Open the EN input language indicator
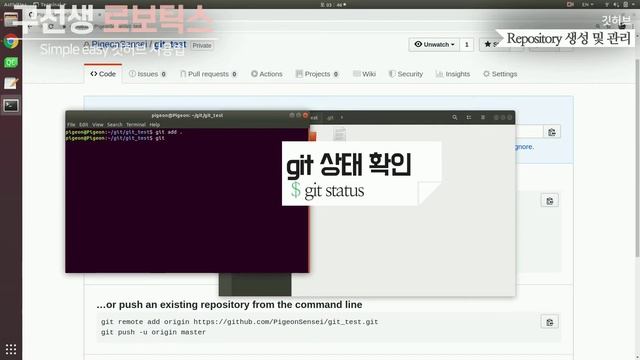This screenshot has height=360, width=640. point(588,4)
